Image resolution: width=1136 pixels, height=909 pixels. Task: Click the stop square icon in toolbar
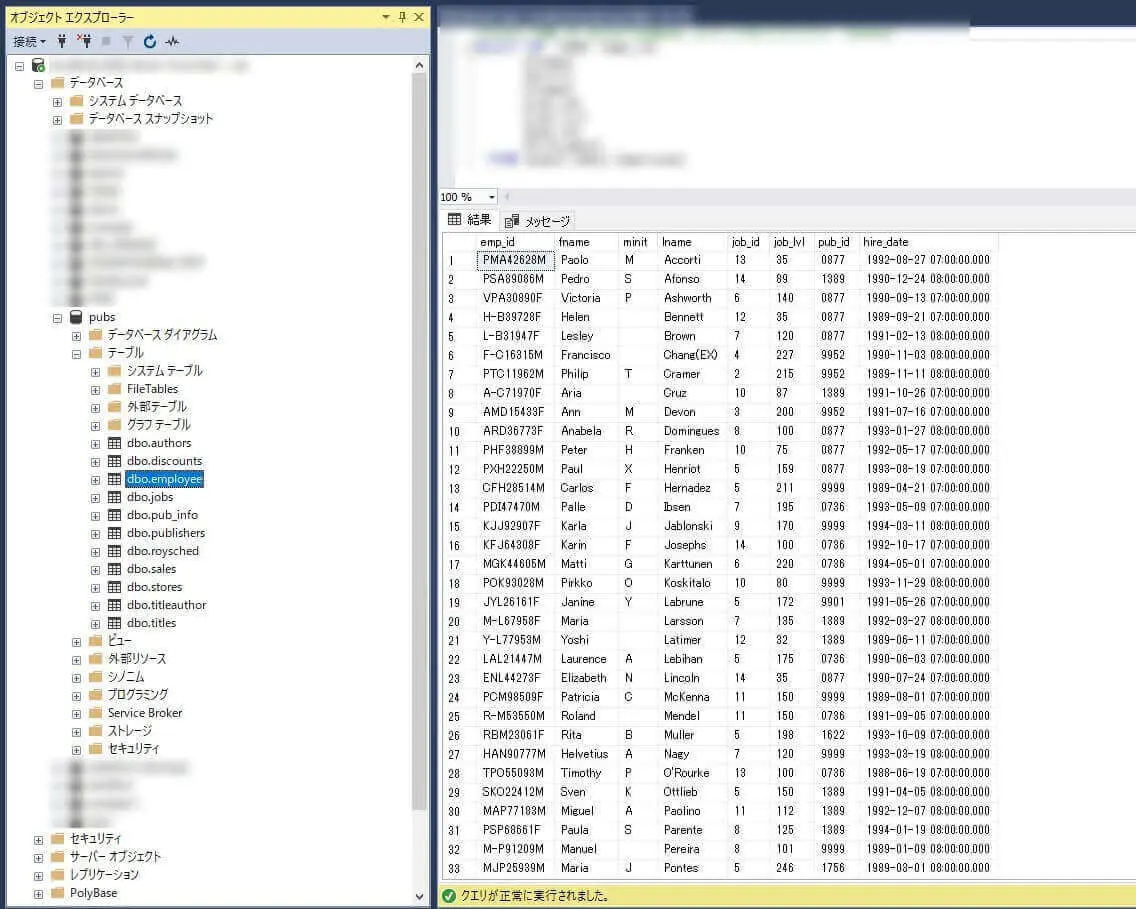click(x=106, y=41)
